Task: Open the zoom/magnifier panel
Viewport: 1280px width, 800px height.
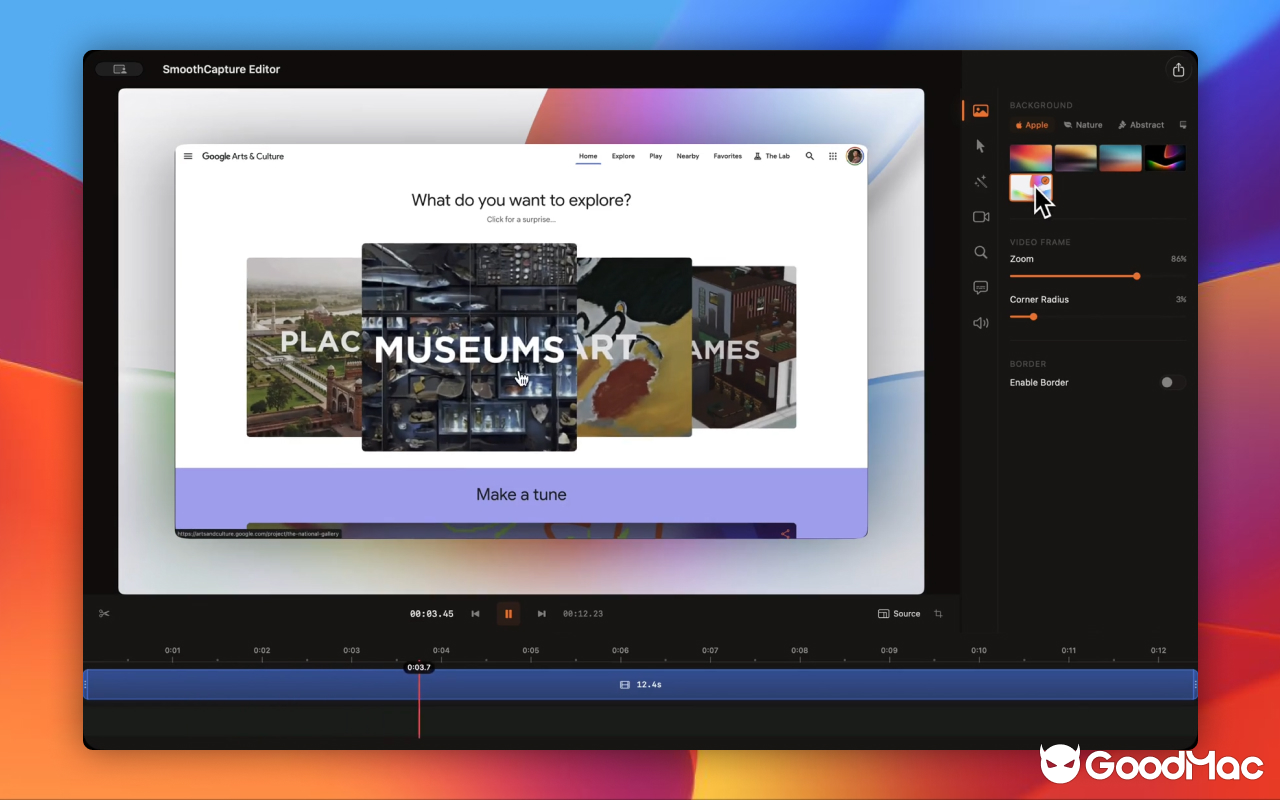Action: tap(980, 252)
